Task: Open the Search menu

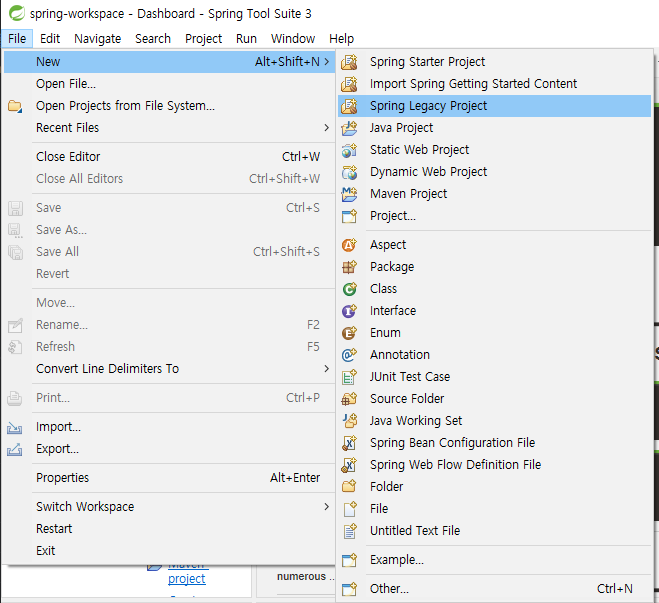Action: point(153,39)
